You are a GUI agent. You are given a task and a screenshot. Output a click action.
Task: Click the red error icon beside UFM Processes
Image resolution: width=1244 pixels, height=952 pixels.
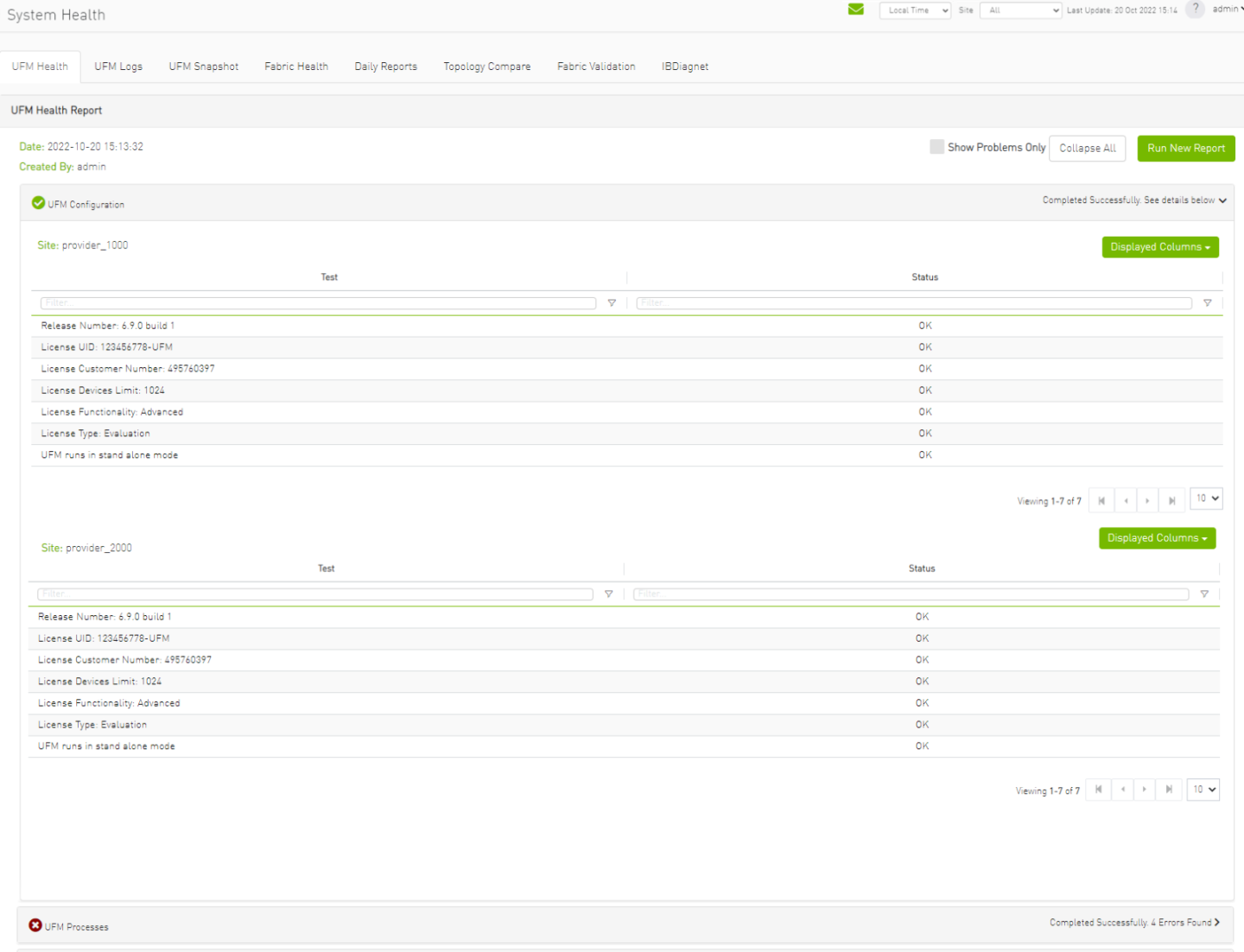click(x=35, y=924)
